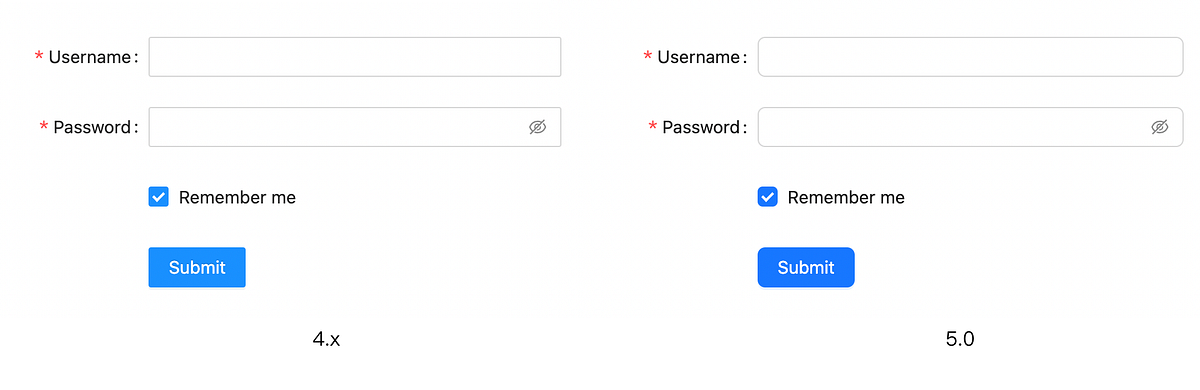Click the 4.x version caption
Viewport: 1200px width, 390px height.
pyautogui.click(x=327, y=339)
